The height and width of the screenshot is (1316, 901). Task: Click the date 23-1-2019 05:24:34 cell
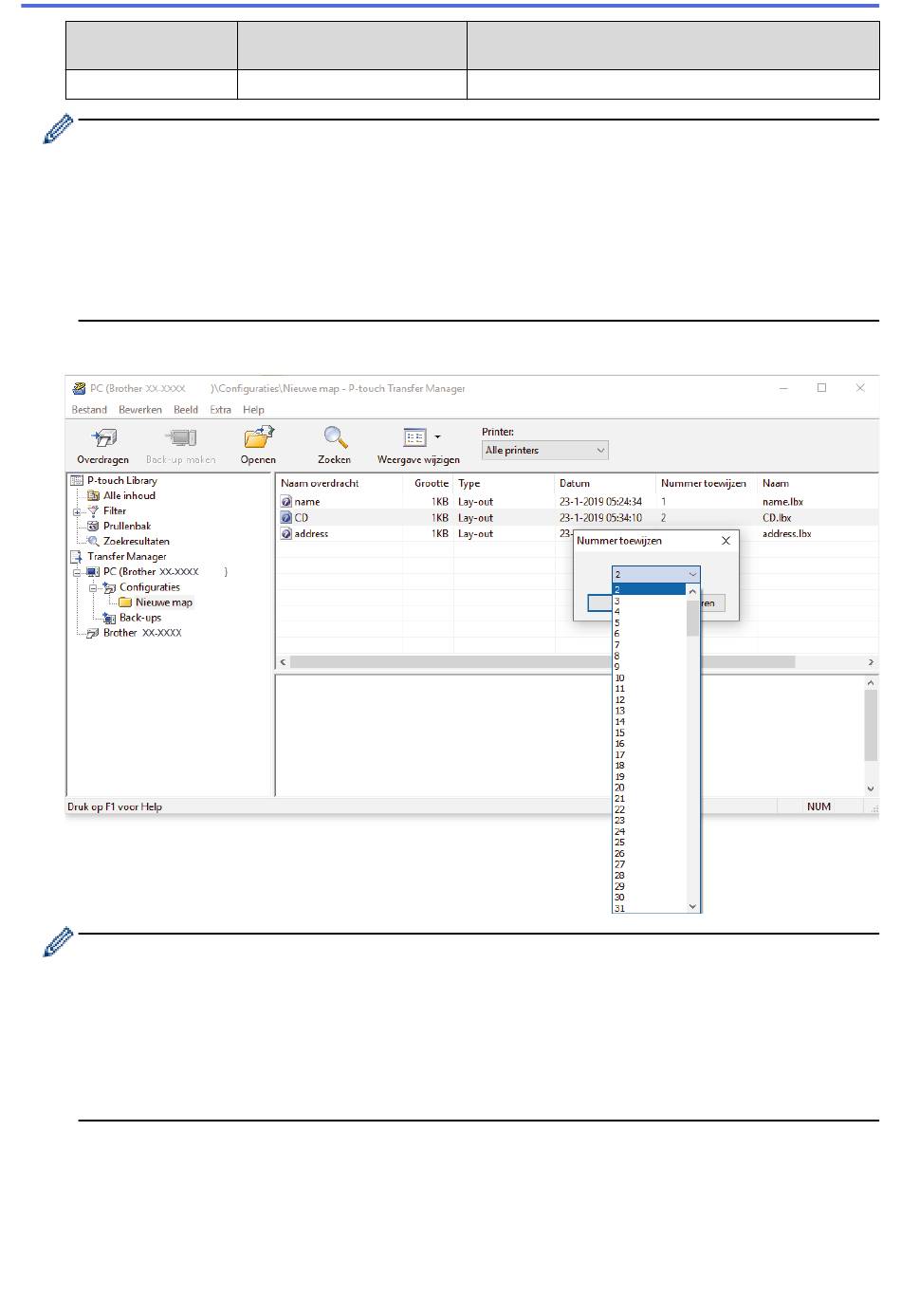coord(600,502)
